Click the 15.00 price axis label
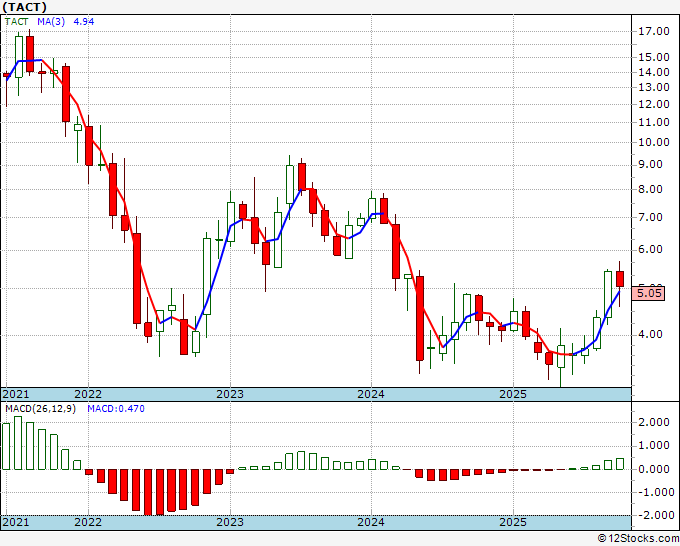The image size is (680, 546). 654,57
